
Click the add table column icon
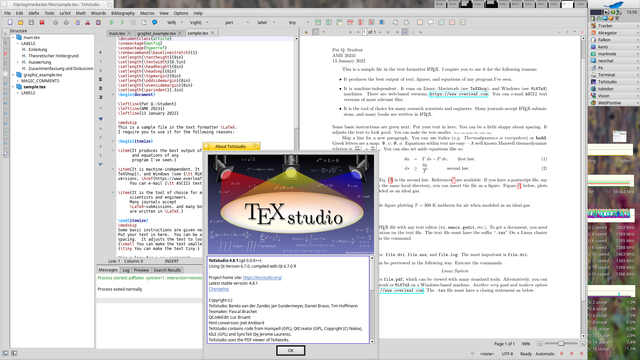pyautogui.click(x=329, y=22)
